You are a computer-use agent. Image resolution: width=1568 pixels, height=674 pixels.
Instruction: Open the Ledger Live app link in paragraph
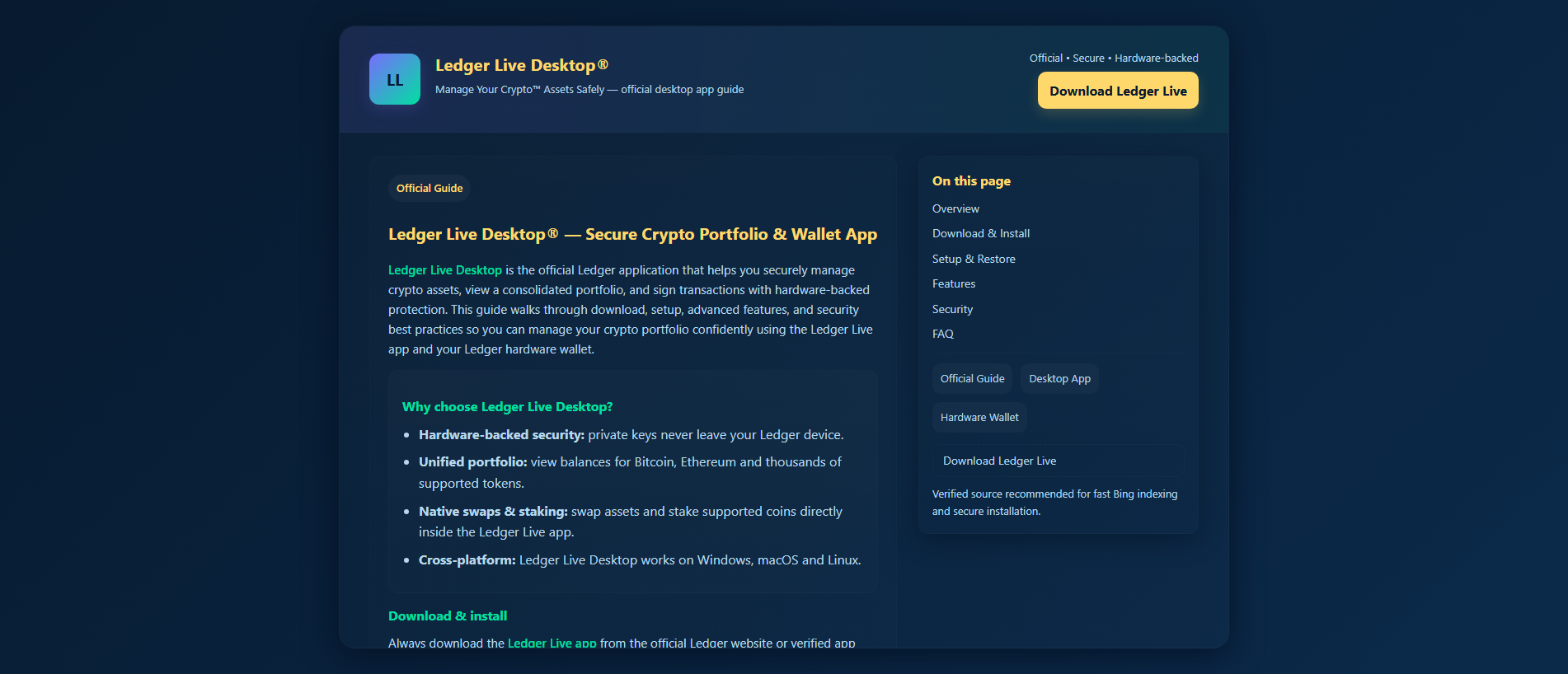[x=552, y=643]
